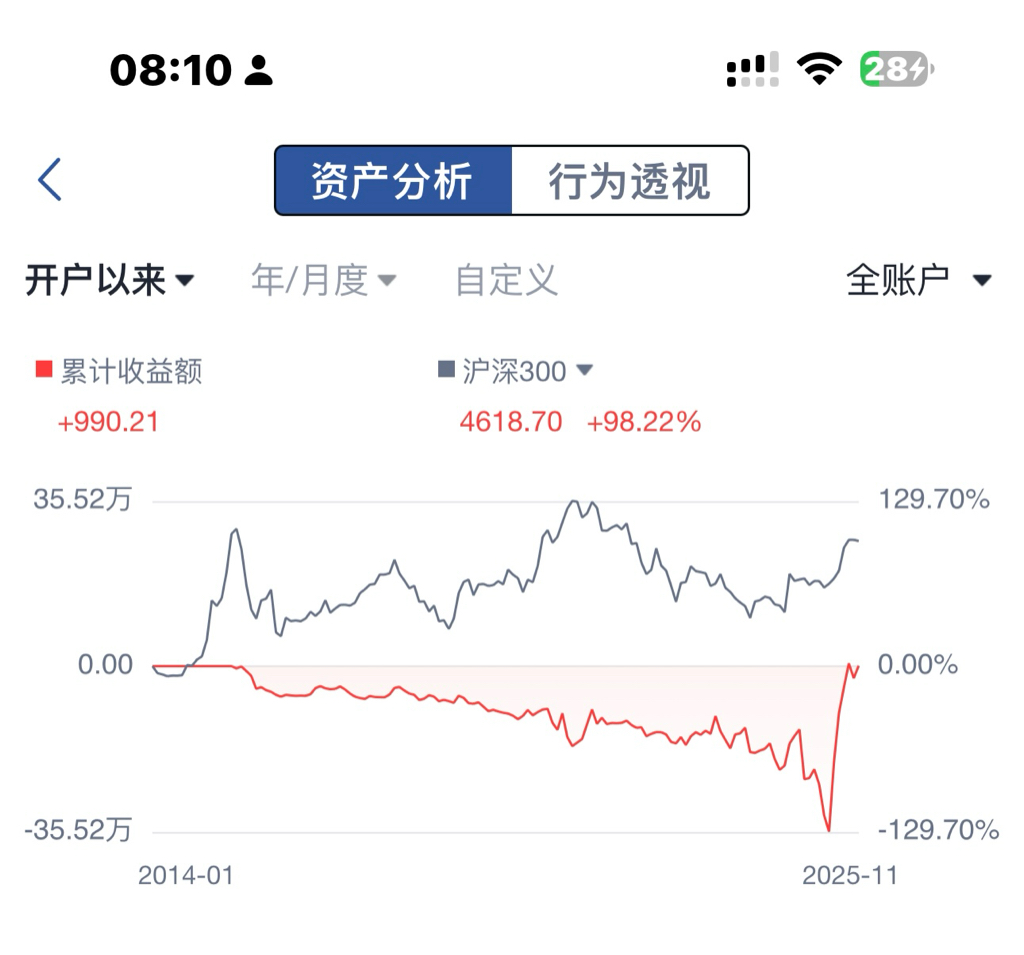Expand the 沪深300 benchmark dropdown arrow
The image size is (1024, 955).
584,370
